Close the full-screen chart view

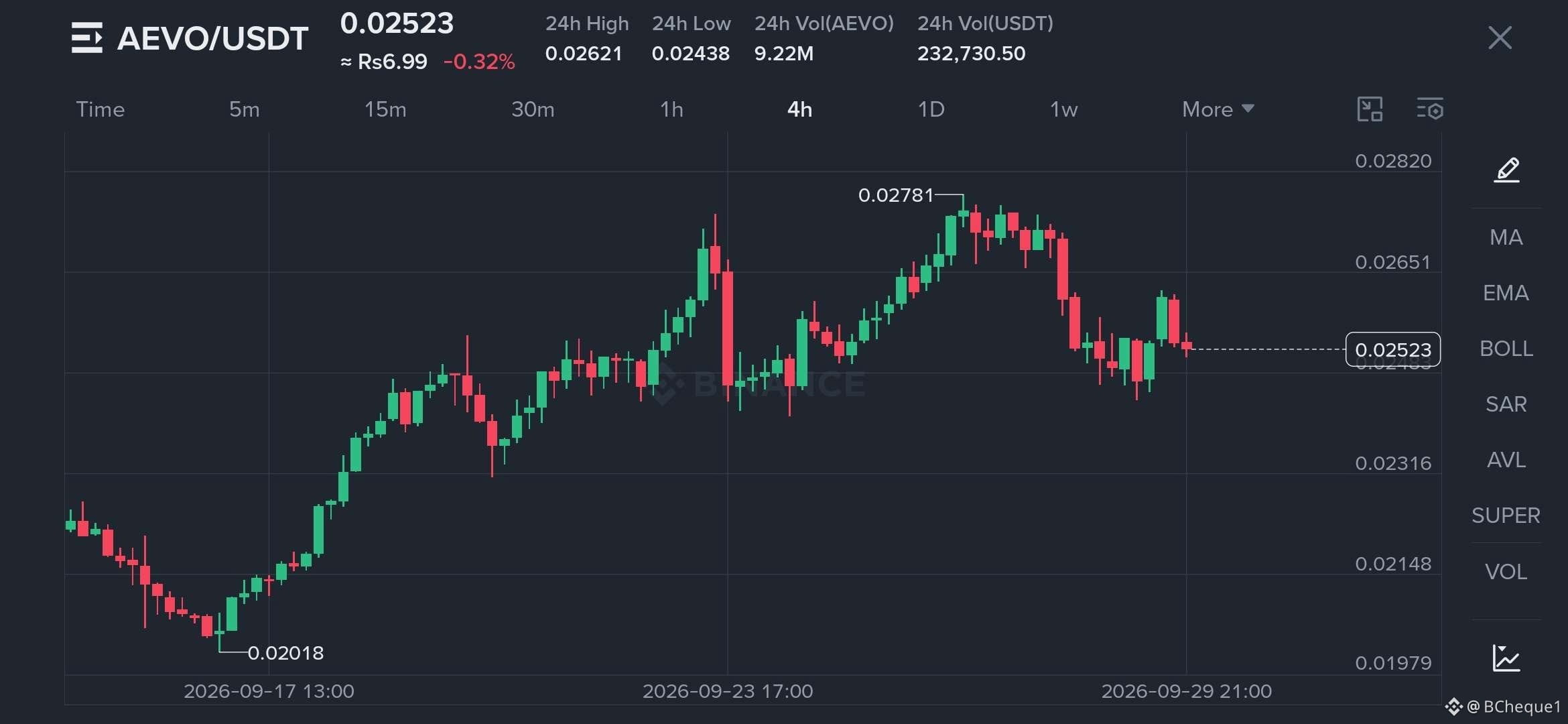pos(1500,38)
